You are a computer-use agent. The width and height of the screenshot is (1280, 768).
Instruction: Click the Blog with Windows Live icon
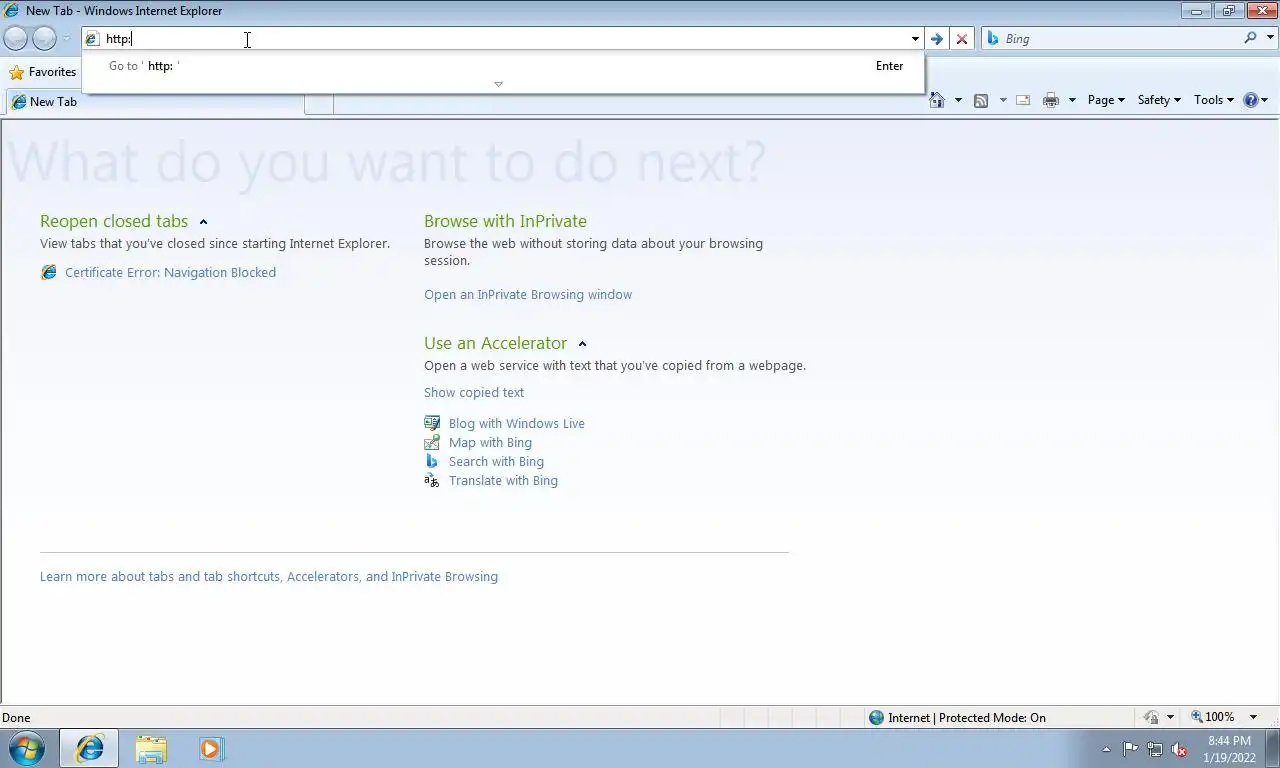tap(432, 423)
